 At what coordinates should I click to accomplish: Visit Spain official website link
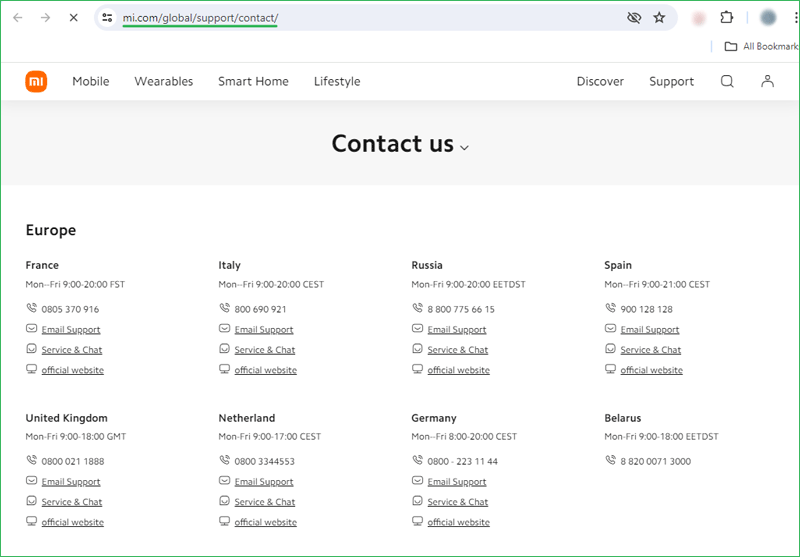[652, 370]
